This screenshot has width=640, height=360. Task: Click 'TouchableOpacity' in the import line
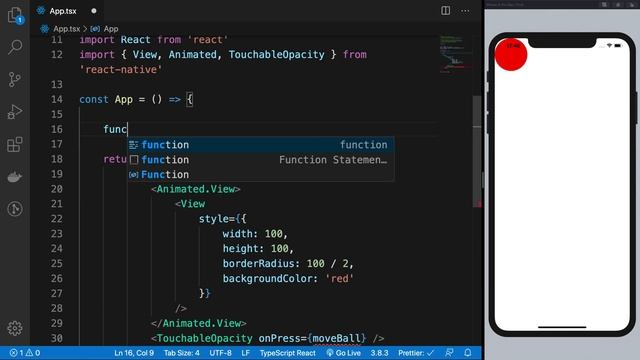coord(276,55)
